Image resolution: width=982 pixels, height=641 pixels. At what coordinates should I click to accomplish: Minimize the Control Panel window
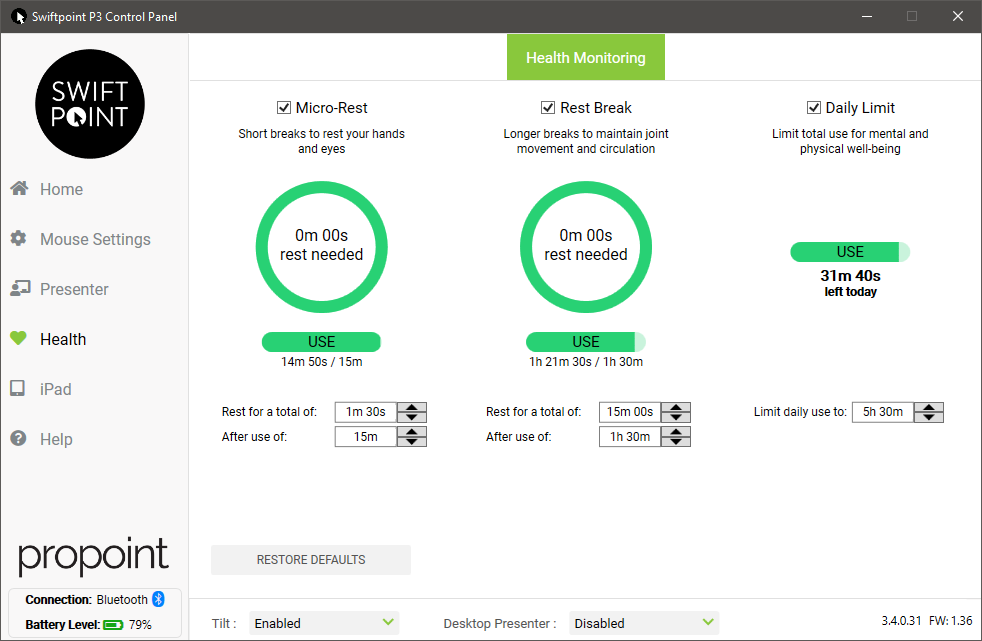pyautogui.click(x=867, y=16)
